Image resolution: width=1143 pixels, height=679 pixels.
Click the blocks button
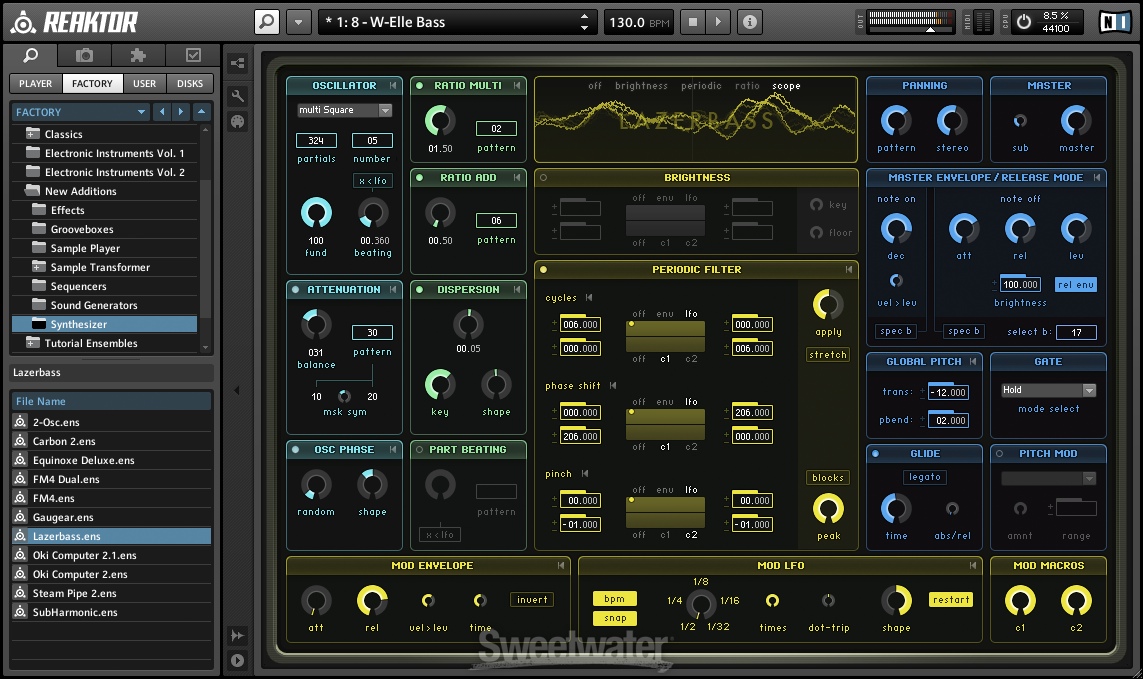click(x=828, y=478)
